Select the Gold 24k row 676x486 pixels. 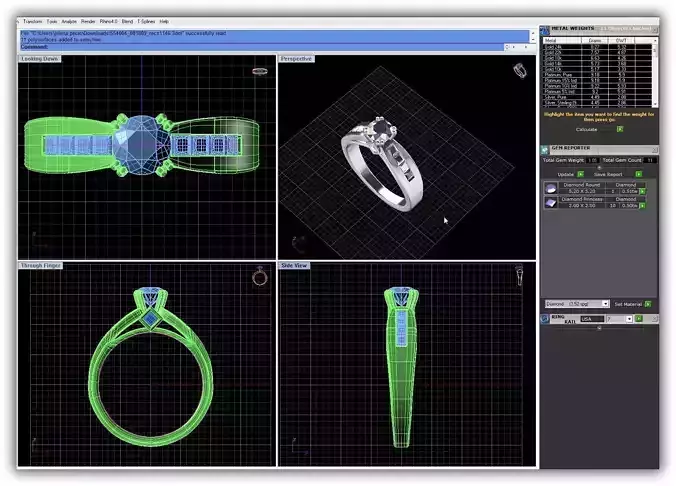click(598, 47)
